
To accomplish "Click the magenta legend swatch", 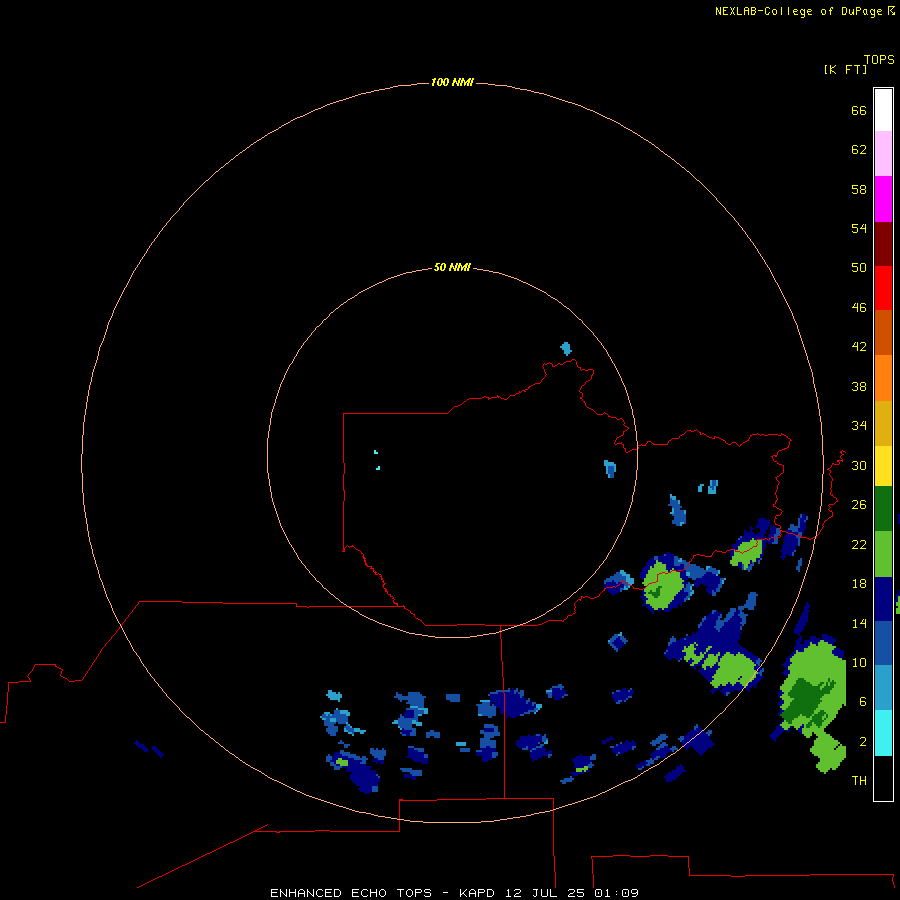I will point(883,199).
